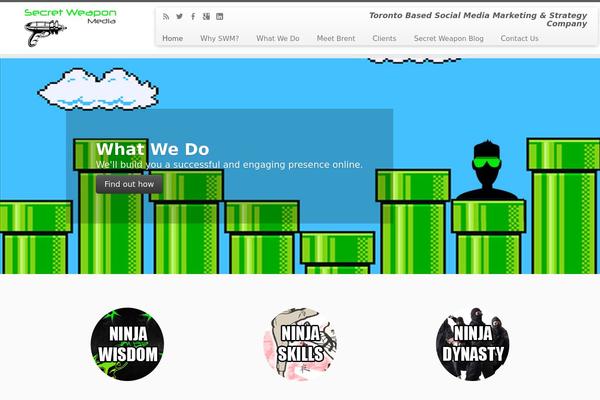The width and height of the screenshot is (600, 400).
Task: Open the Secret Weapon Blog
Action: (x=448, y=38)
